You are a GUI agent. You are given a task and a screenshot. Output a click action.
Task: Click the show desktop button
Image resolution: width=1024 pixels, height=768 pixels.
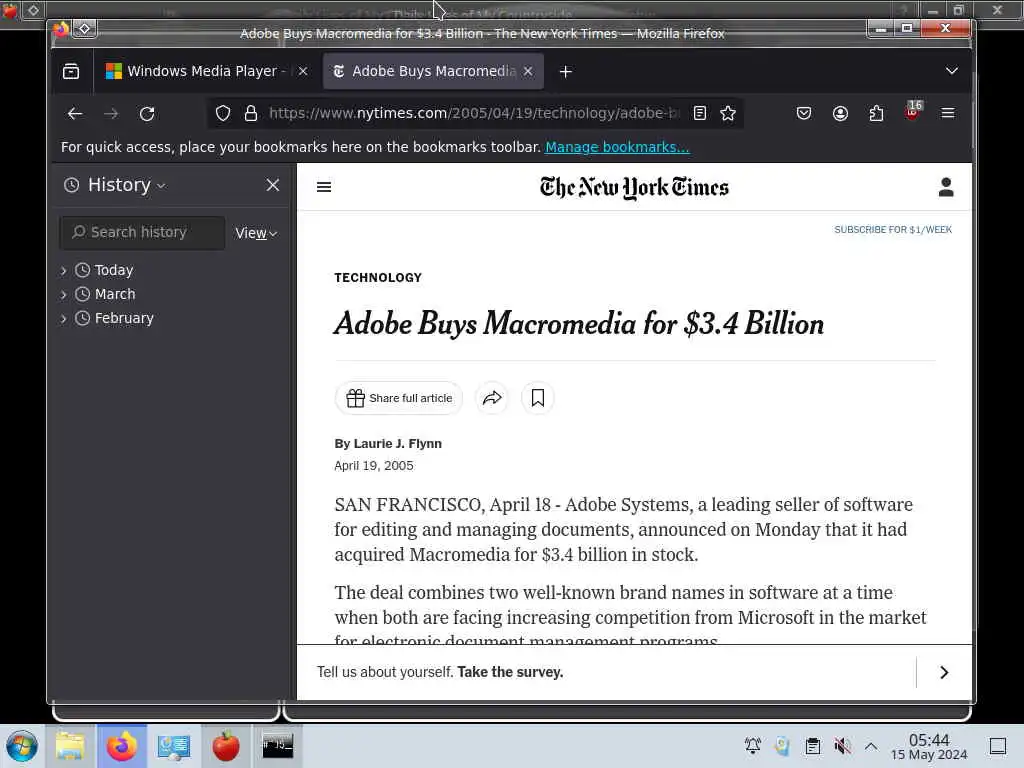[x=998, y=746]
